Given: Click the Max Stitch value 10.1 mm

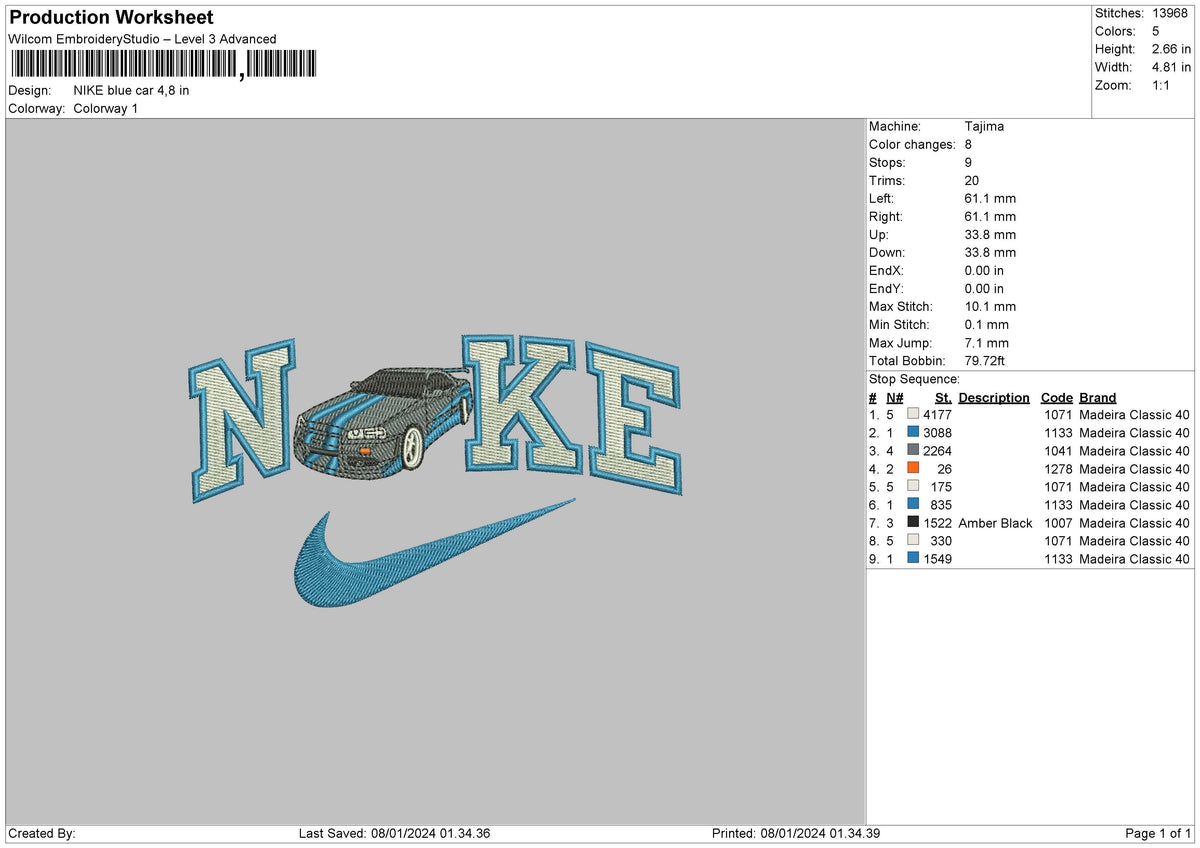Looking at the screenshot, I should (x=990, y=306).
